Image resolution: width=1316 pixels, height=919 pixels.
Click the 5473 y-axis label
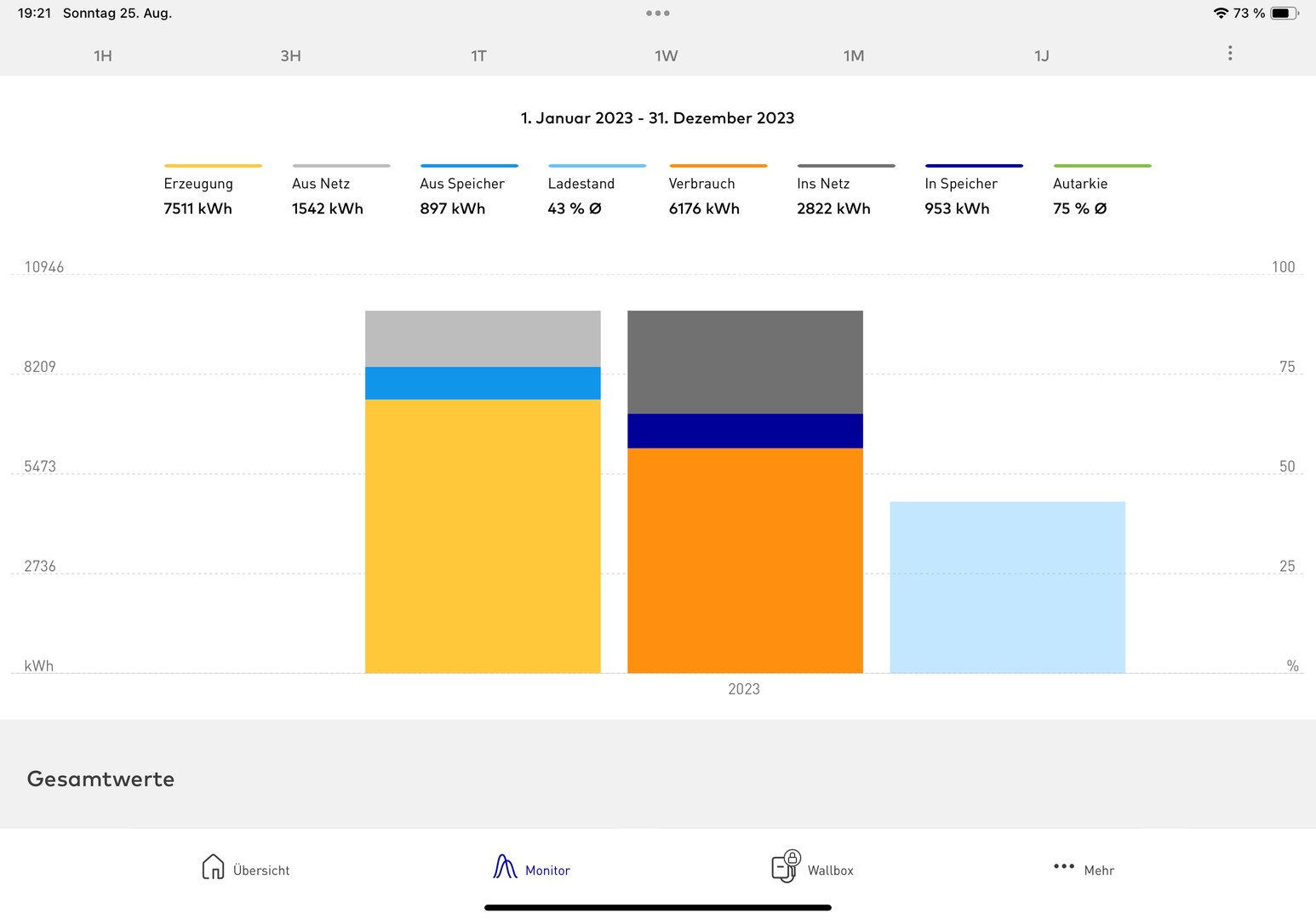click(x=40, y=466)
